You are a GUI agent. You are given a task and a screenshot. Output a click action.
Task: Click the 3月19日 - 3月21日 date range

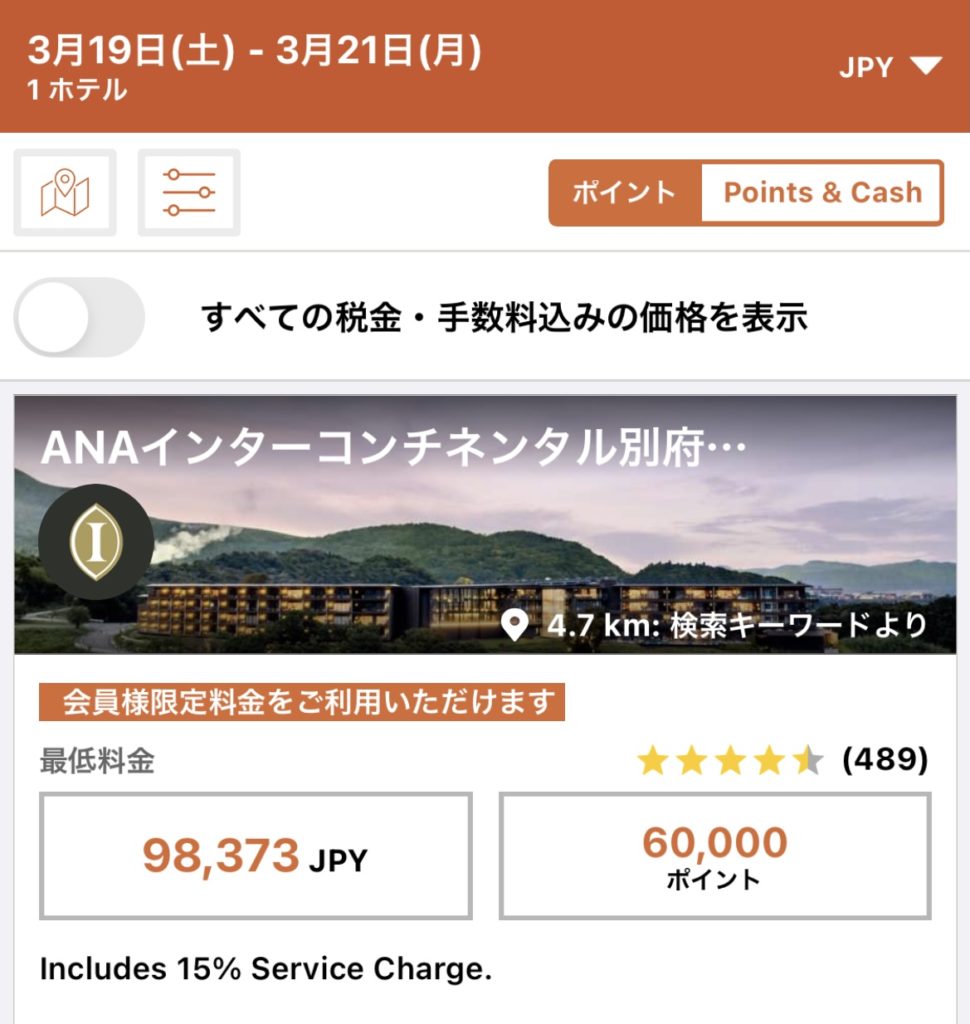[x=255, y=51]
